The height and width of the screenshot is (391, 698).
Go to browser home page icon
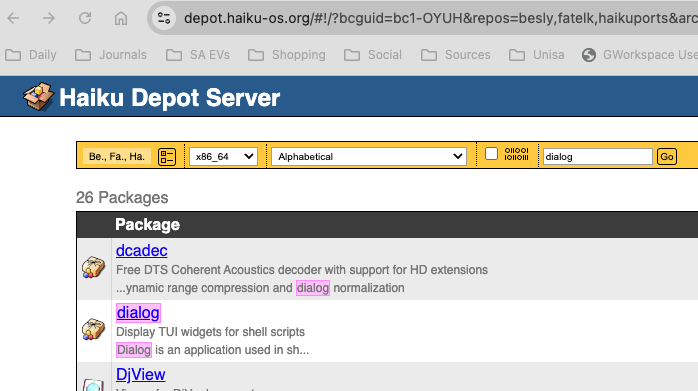tap(121, 18)
